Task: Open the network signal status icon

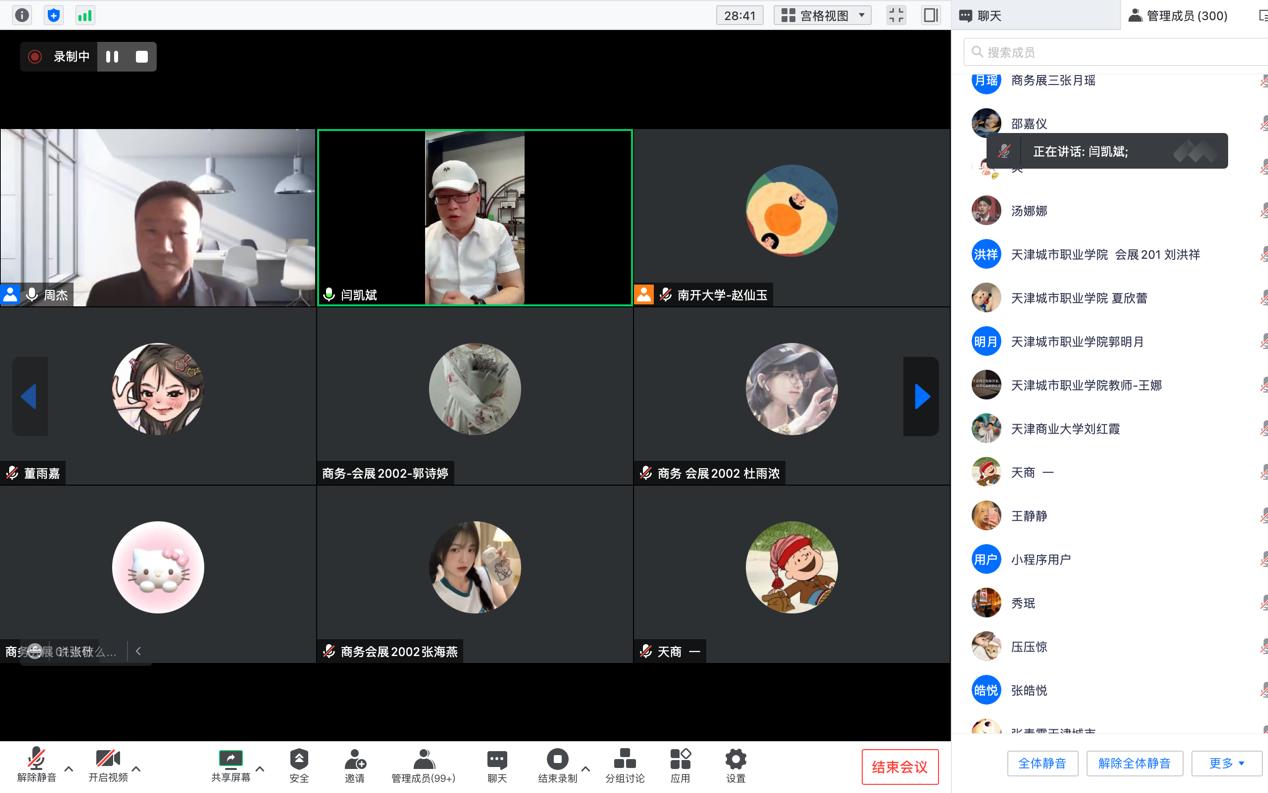Action: coord(85,15)
